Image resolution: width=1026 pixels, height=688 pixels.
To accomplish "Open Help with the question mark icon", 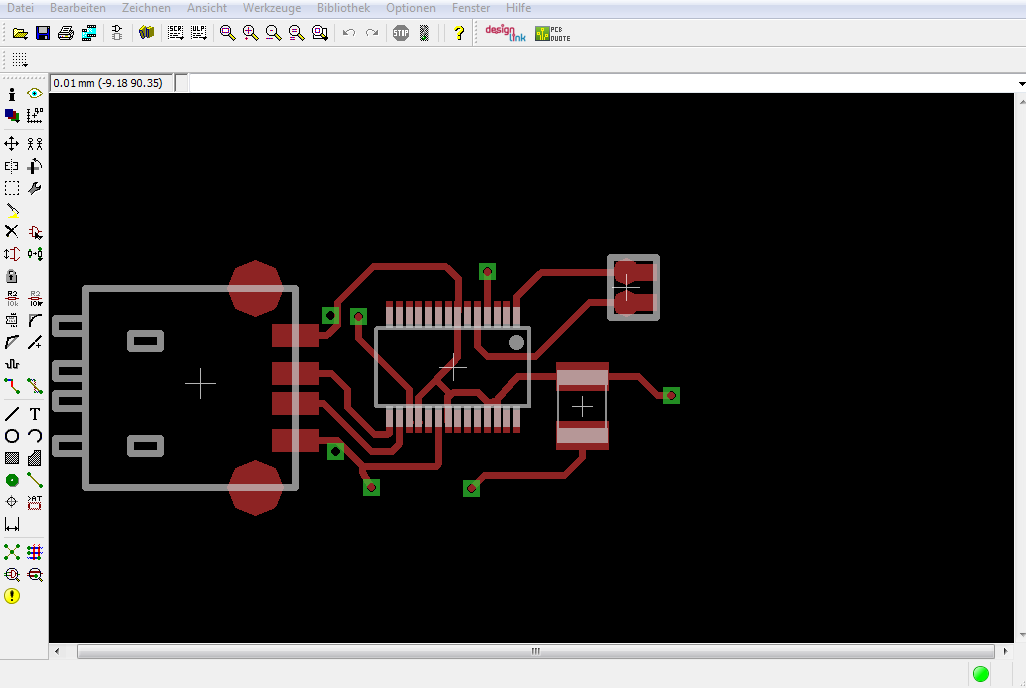I will coord(459,33).
